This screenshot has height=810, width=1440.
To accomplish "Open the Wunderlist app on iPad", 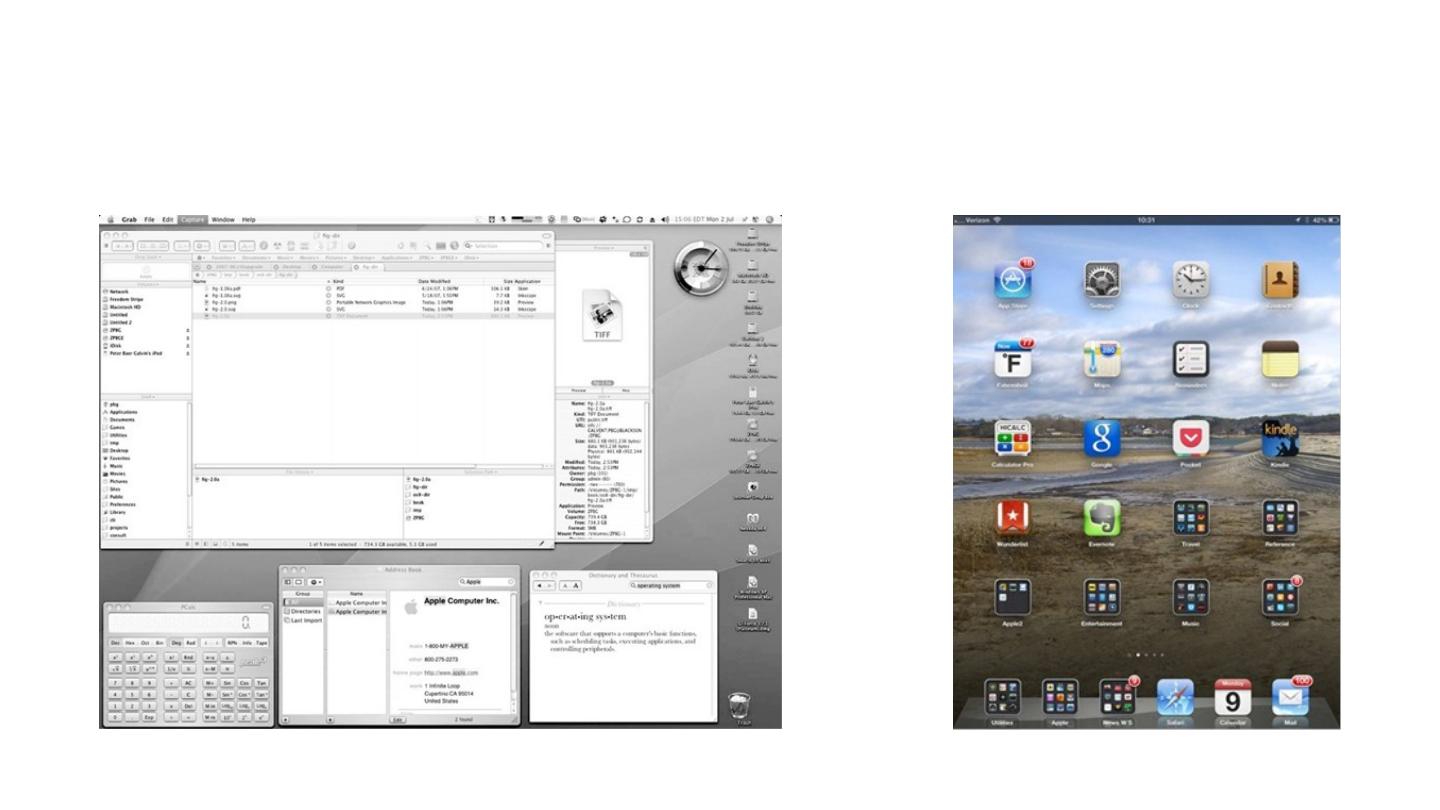I will (x=1013, y=518).
